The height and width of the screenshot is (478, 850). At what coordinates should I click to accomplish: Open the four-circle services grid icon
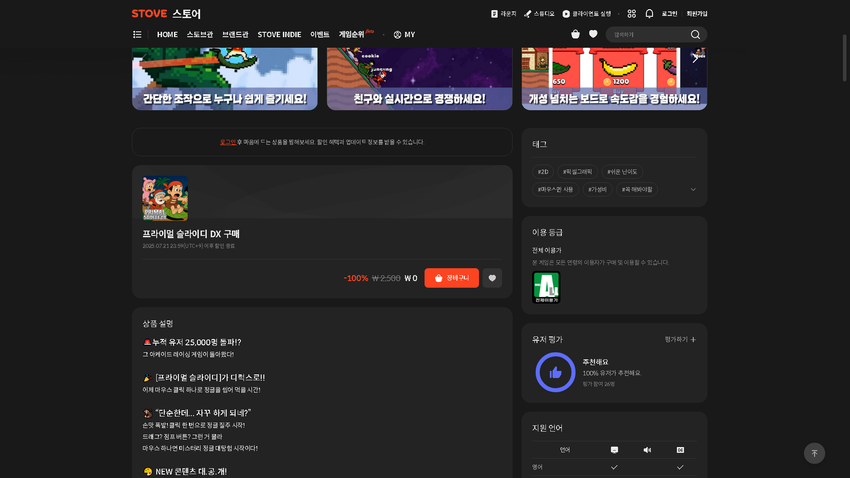pos(632,14)
